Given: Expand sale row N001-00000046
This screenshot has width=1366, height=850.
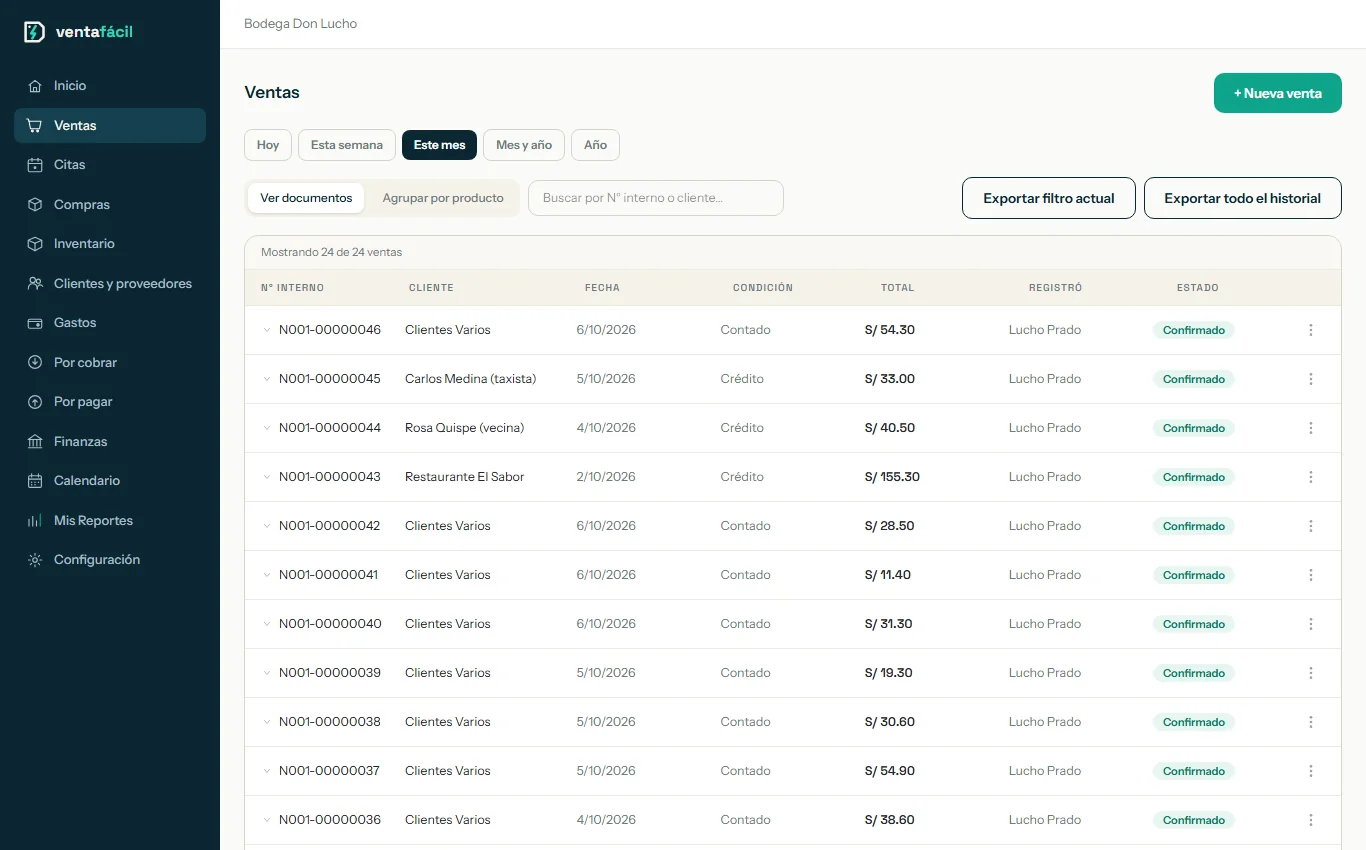Looking at the screenshot, I should click(267, 330).
